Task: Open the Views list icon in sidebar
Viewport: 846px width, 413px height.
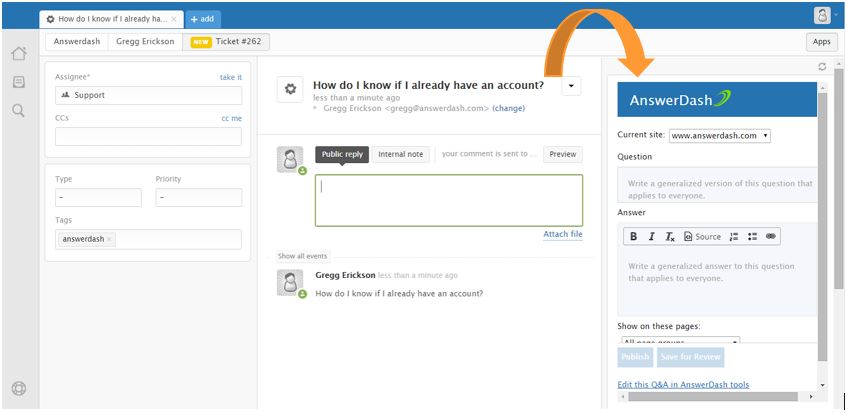Action: tap(19, 82)
